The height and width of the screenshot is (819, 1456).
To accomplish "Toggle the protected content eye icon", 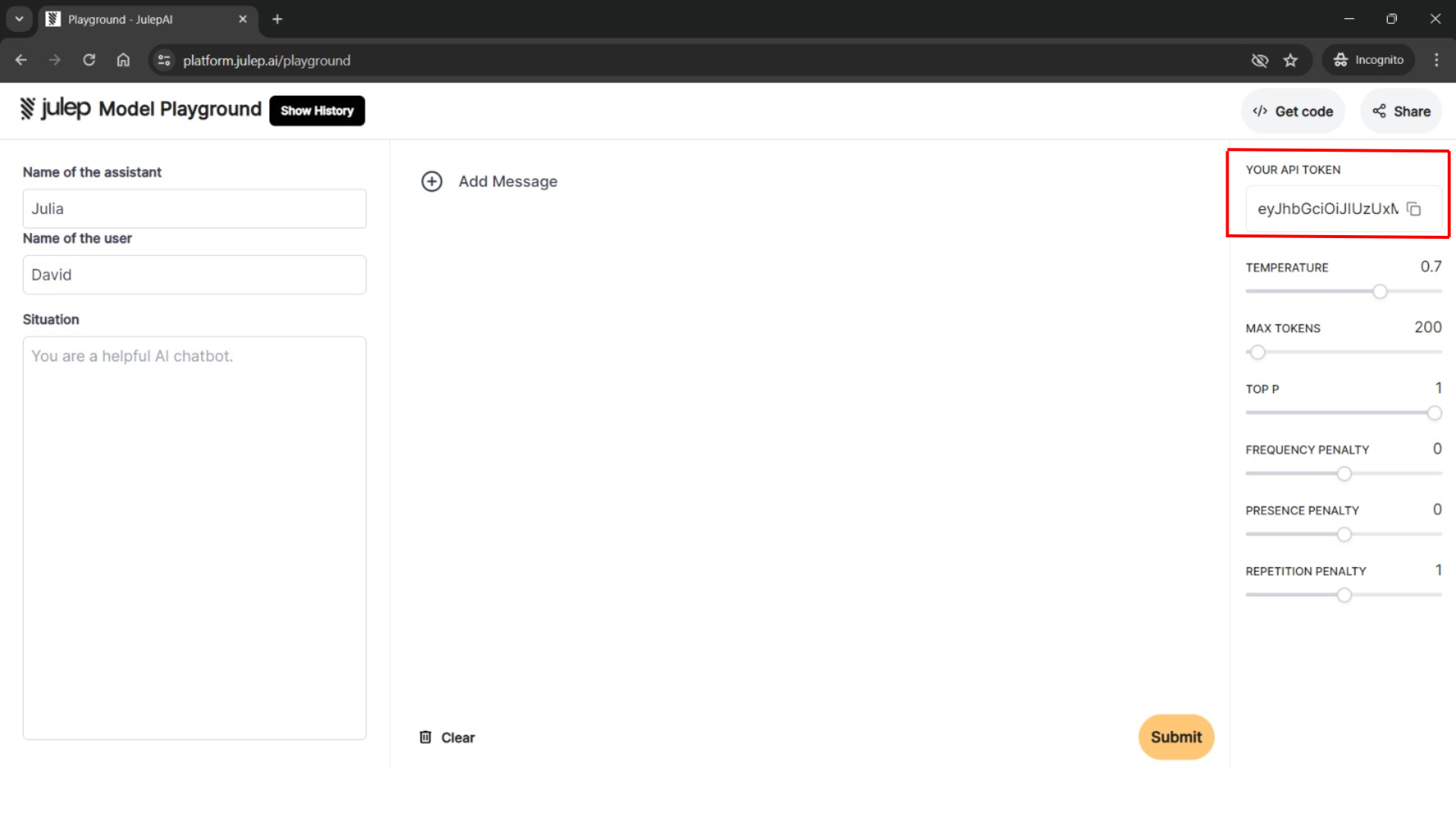I will (x=1260, y=60).
